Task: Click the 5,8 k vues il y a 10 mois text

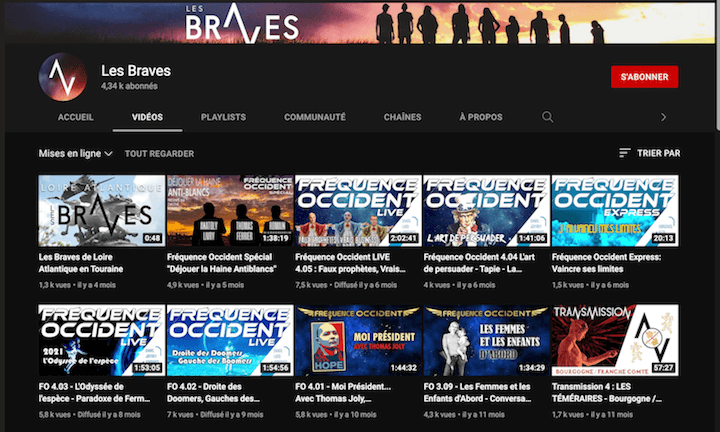Action: [336, 415]
